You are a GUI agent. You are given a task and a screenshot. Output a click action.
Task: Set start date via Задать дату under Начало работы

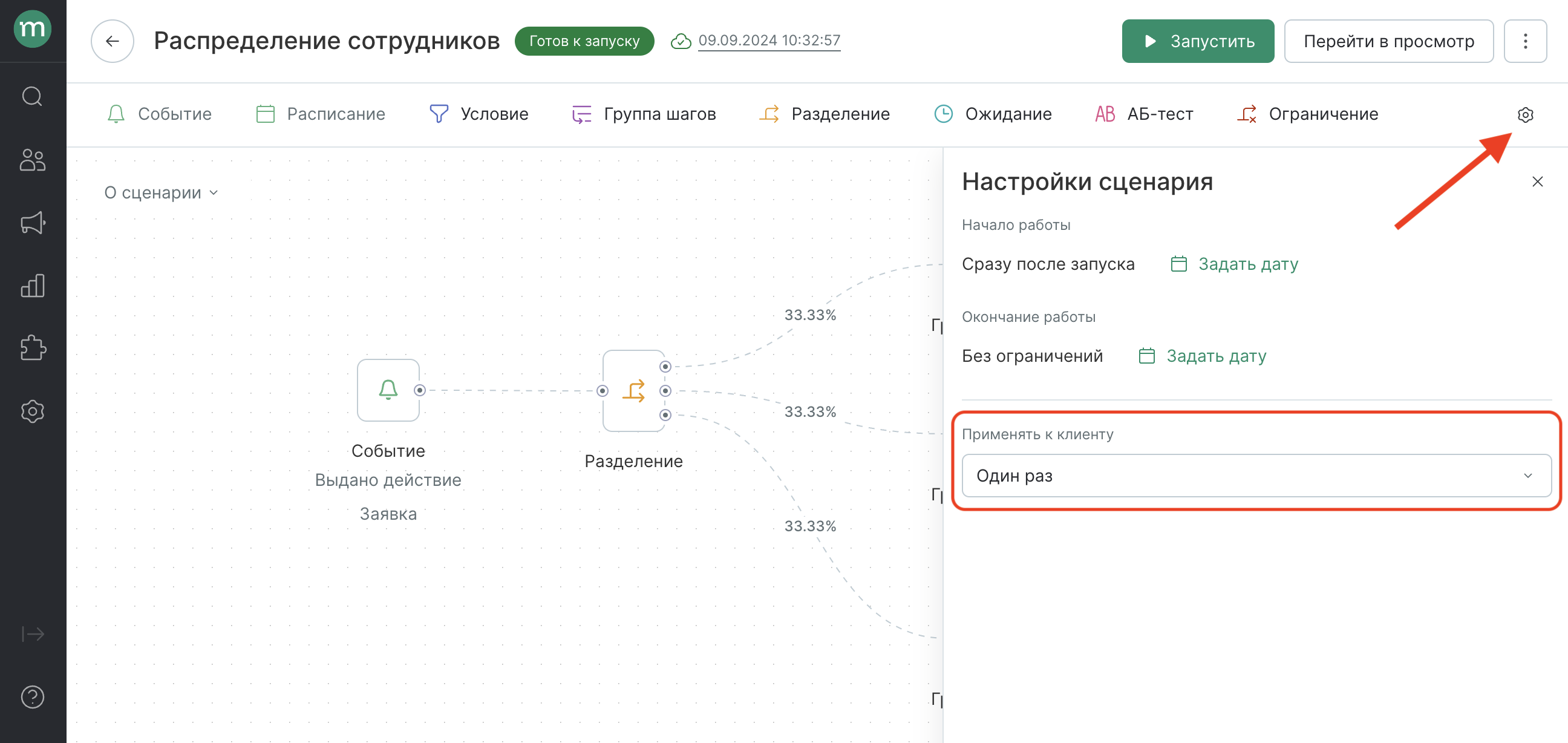[1235, 264]
